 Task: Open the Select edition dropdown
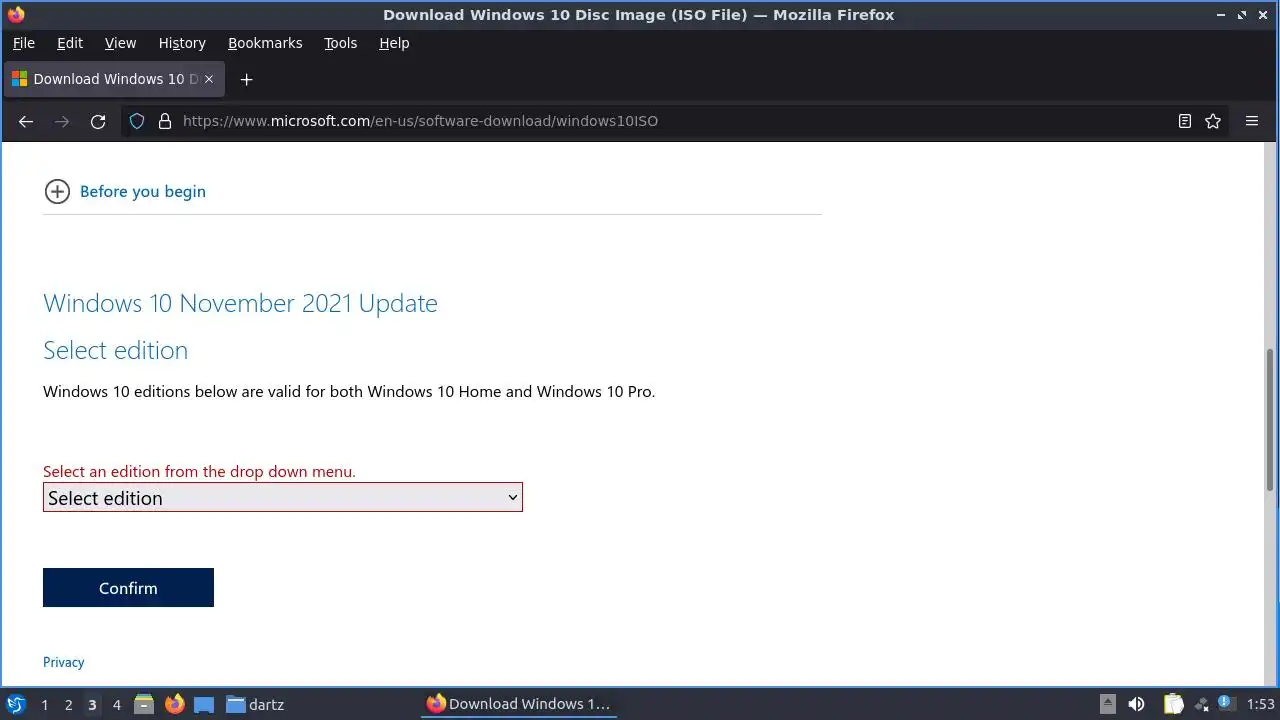point(283,498)
